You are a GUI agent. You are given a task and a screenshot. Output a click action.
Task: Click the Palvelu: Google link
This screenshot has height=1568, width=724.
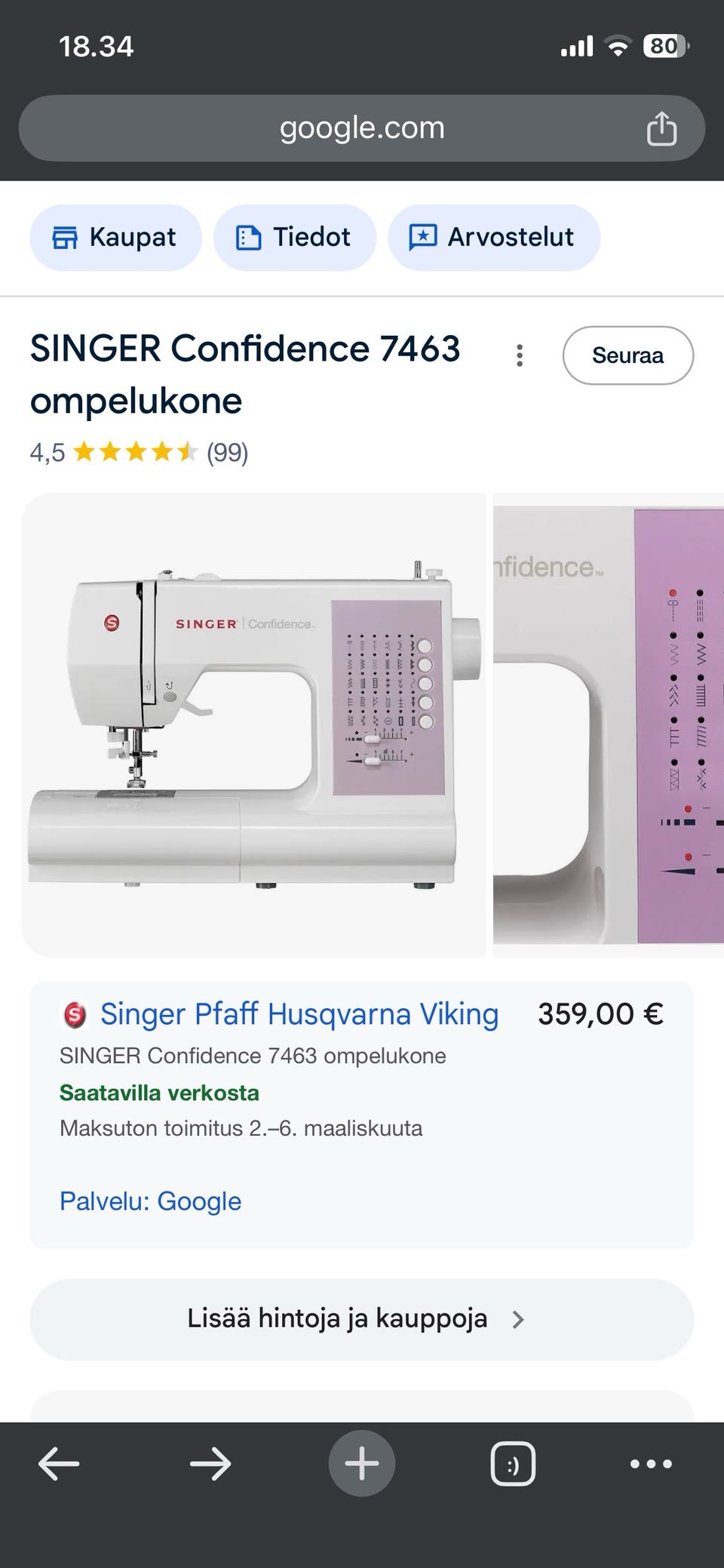pyautogui.click(x=150, y=1201)
